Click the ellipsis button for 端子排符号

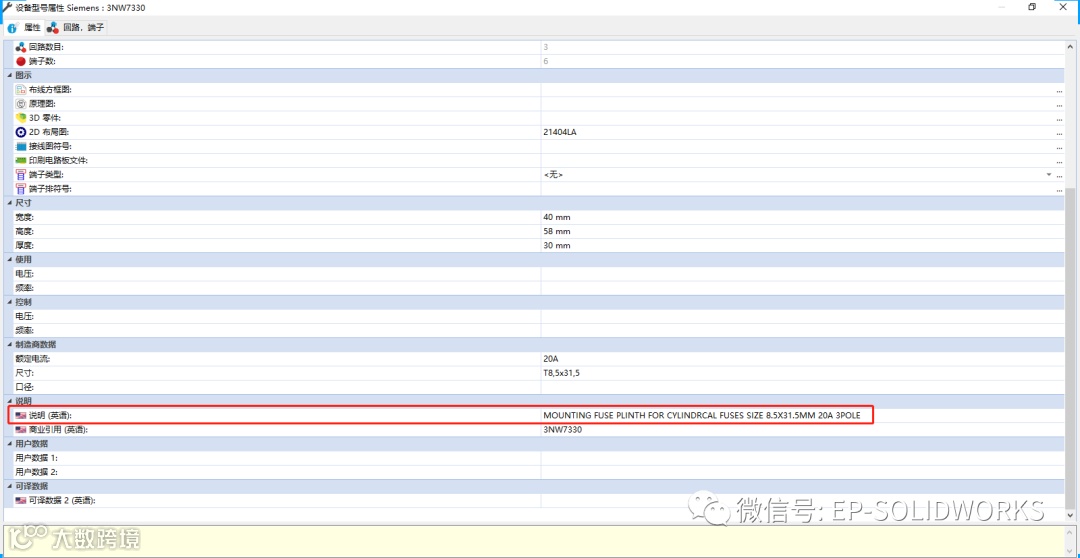(1059, 189)
